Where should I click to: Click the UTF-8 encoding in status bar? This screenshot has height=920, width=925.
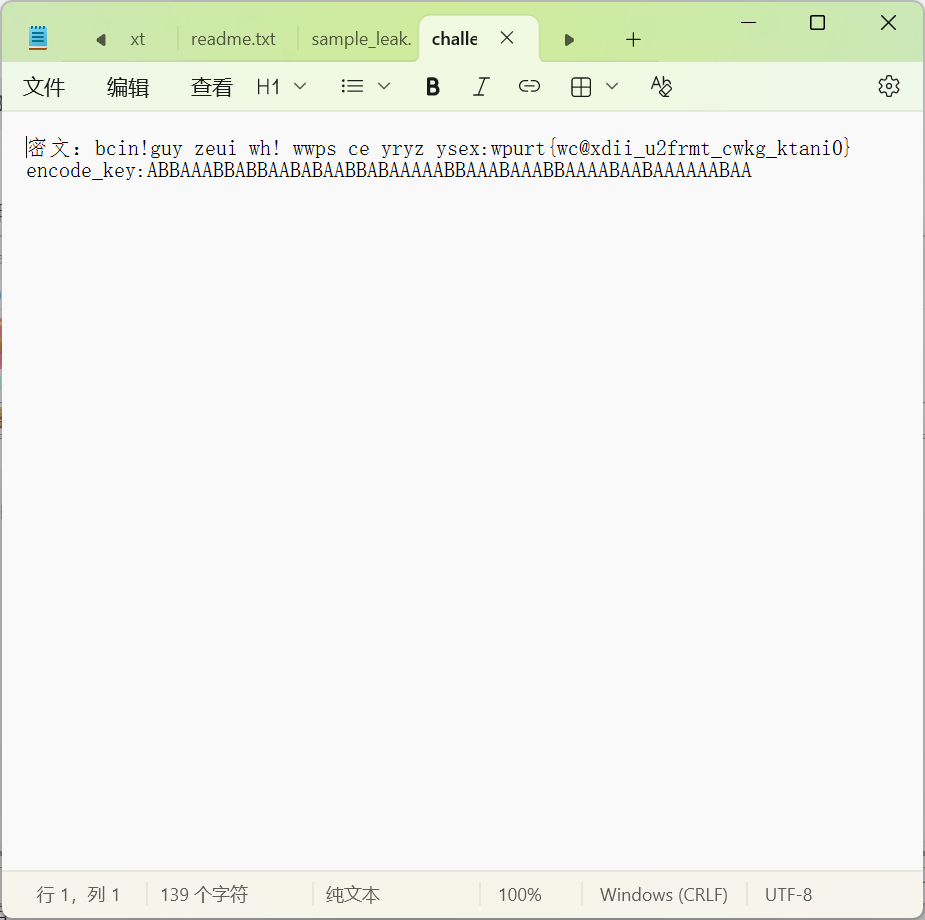coord(788,895)
